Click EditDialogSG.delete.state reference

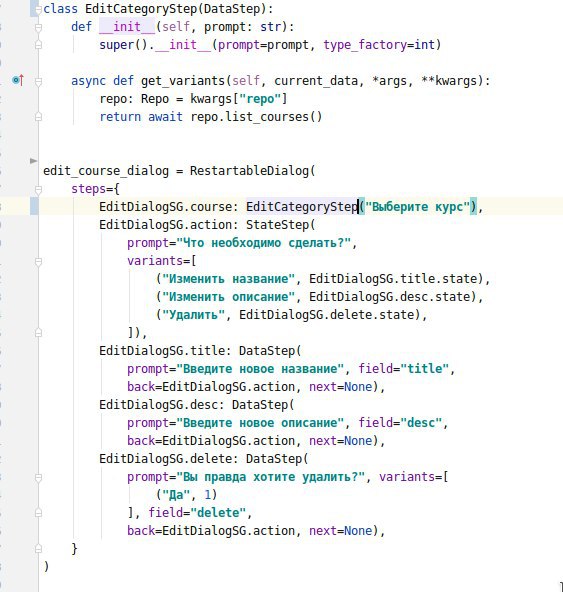(327, 315)
